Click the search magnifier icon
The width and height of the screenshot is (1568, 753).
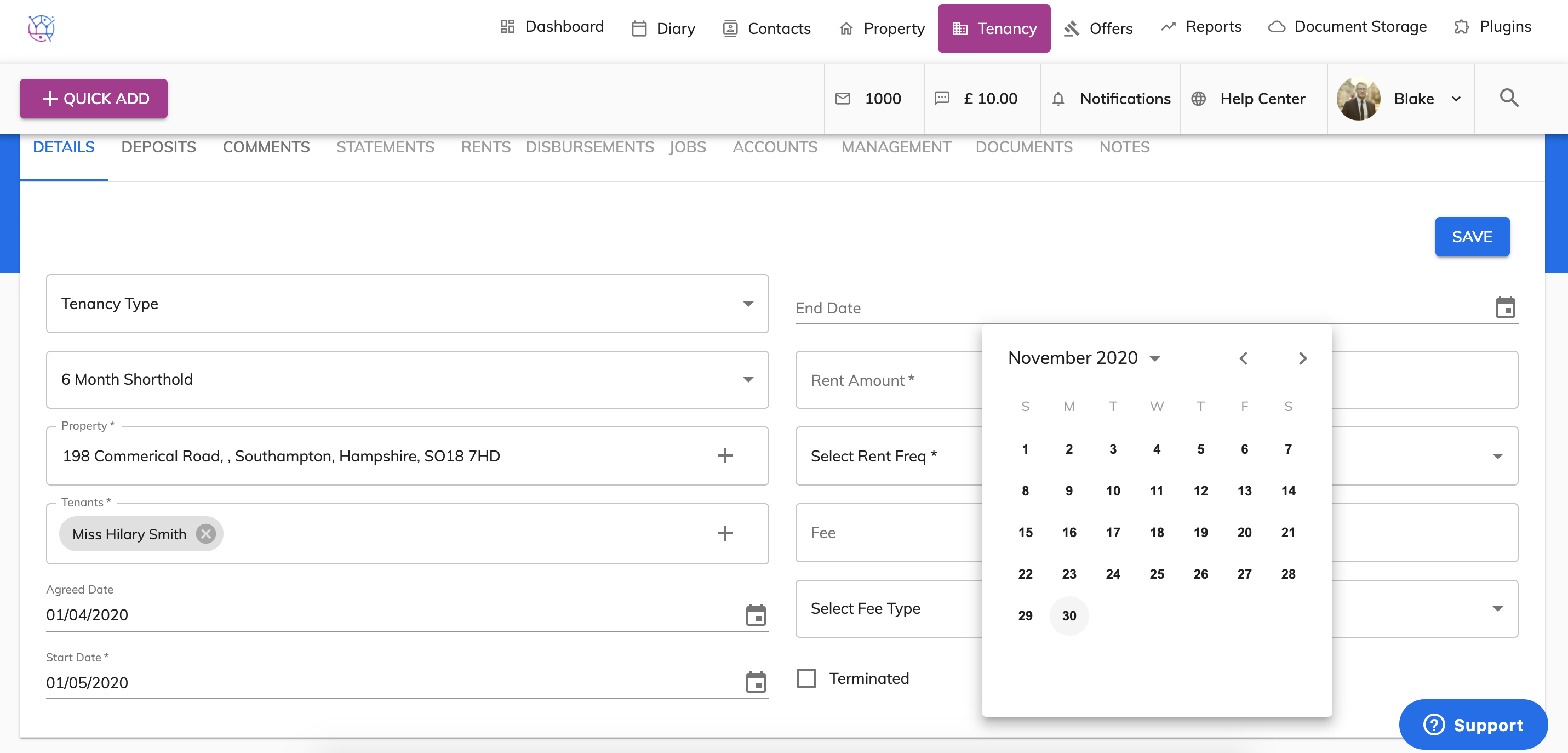coord(1508,98)
